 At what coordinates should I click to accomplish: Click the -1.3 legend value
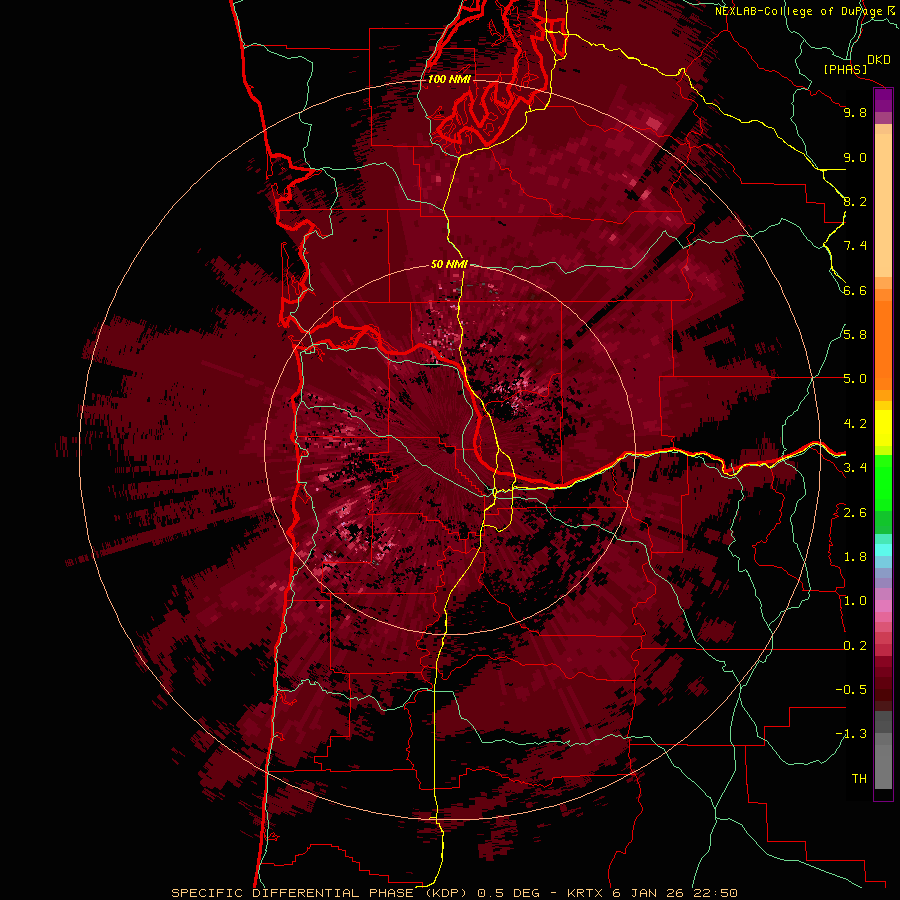coord(851,734)
